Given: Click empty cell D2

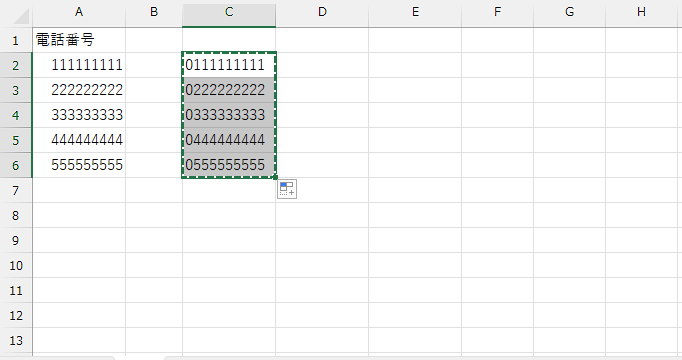Looking at the screenshot, I should [x=322, y=65].
